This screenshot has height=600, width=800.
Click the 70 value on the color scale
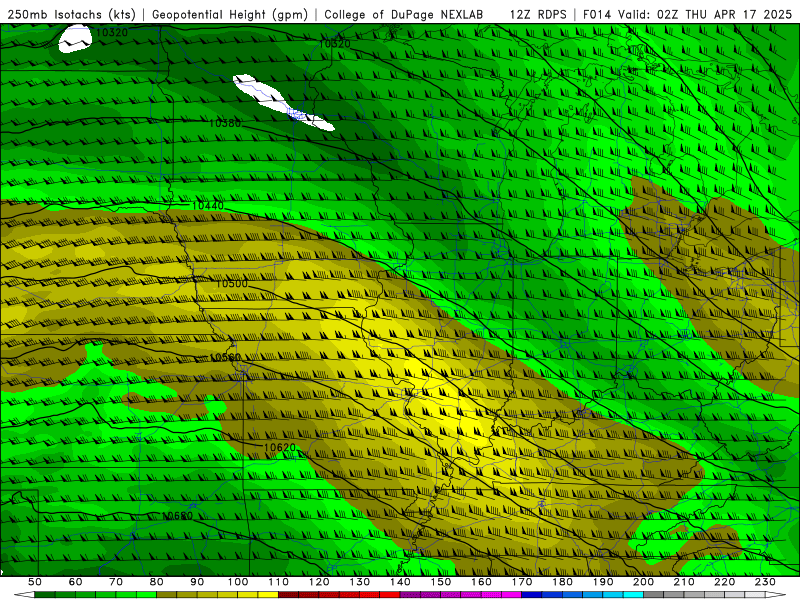pos(116,582)
